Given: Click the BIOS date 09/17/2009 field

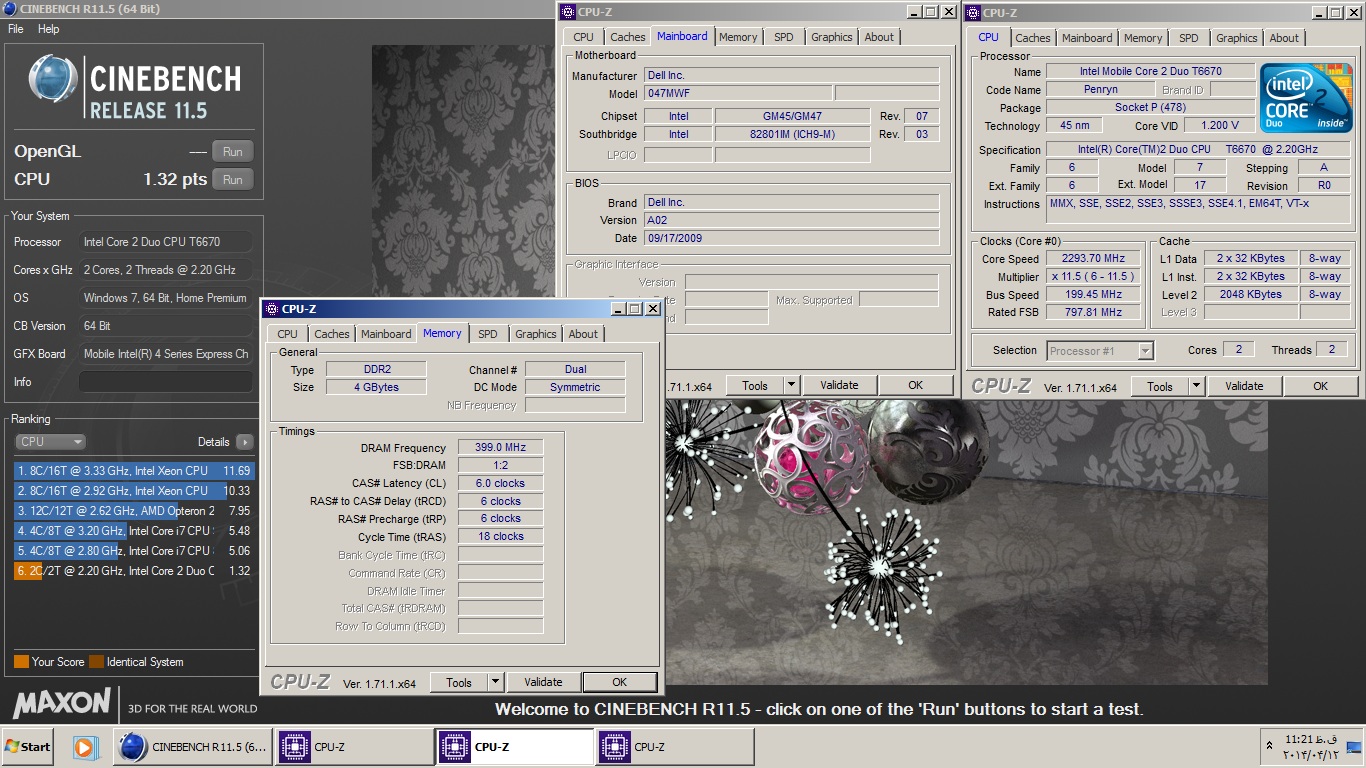Looking at the screenshot, I should (x=791, y=238).
